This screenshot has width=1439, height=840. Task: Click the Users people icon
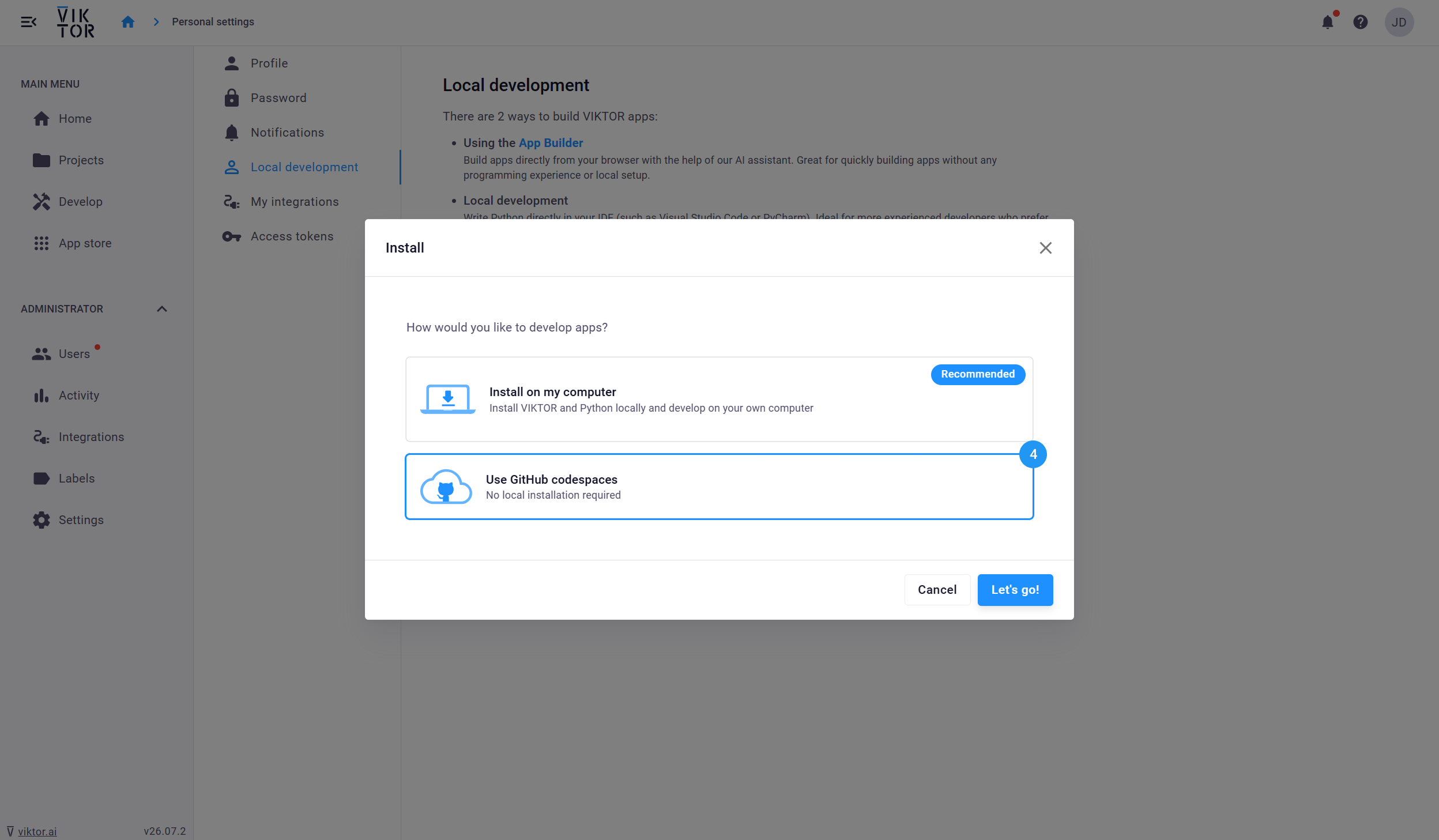[42, 354]
